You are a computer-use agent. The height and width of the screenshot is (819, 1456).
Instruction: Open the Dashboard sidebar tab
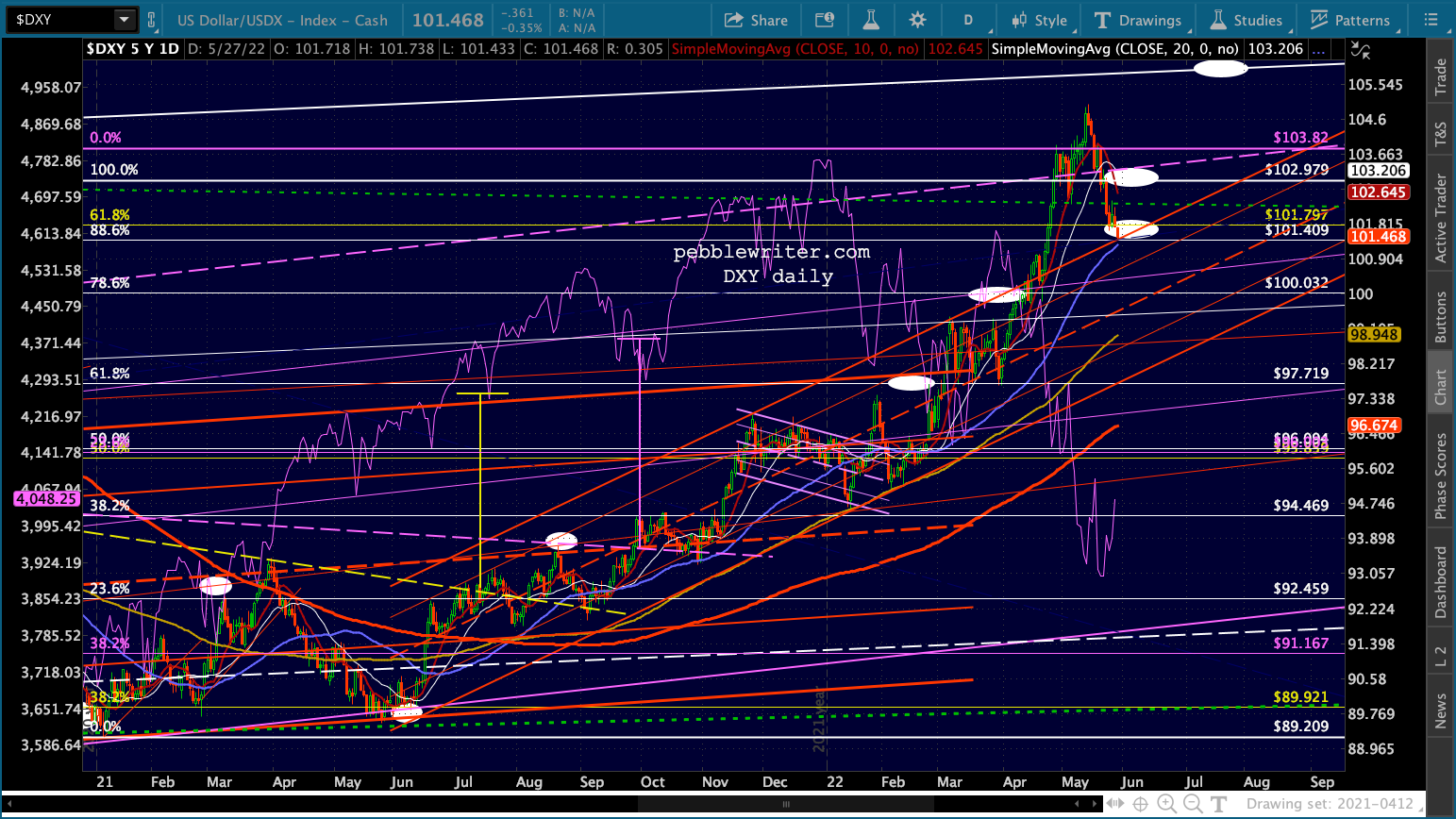point(1441,582)
